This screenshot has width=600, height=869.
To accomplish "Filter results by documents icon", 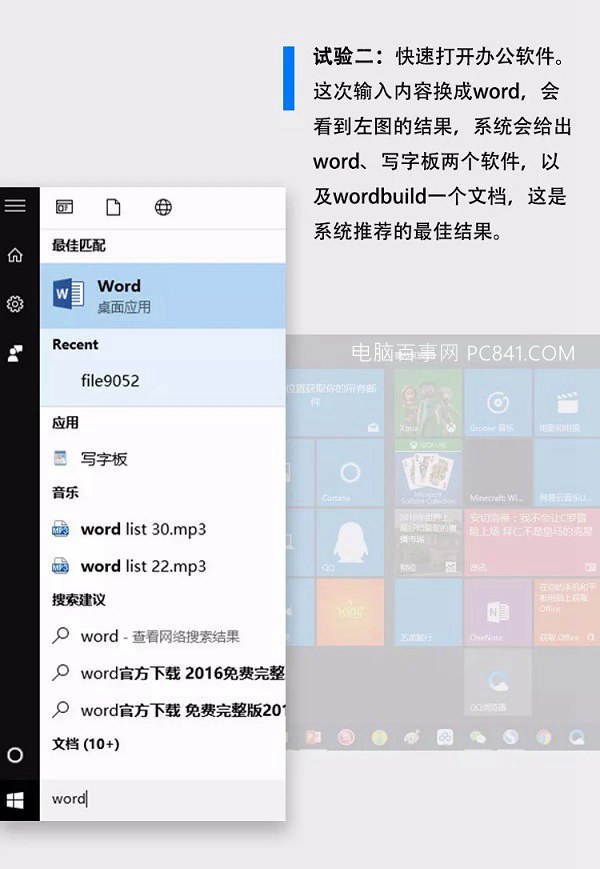I will point(114,207).
